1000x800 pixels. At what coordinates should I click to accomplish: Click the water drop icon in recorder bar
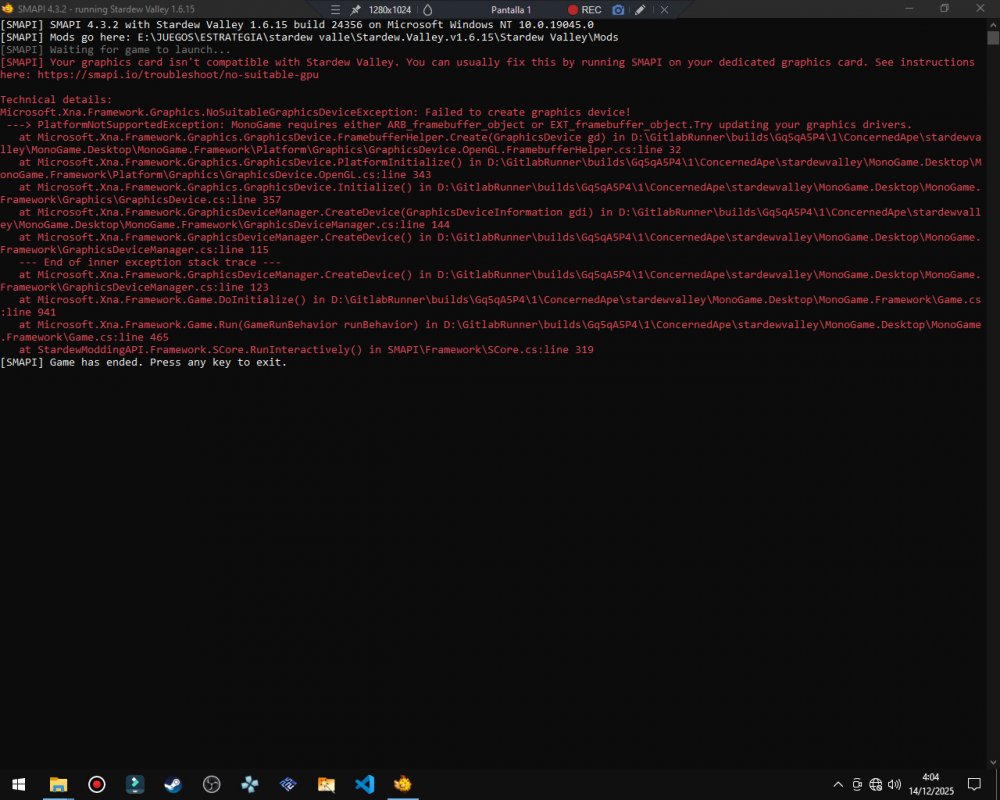427,9
